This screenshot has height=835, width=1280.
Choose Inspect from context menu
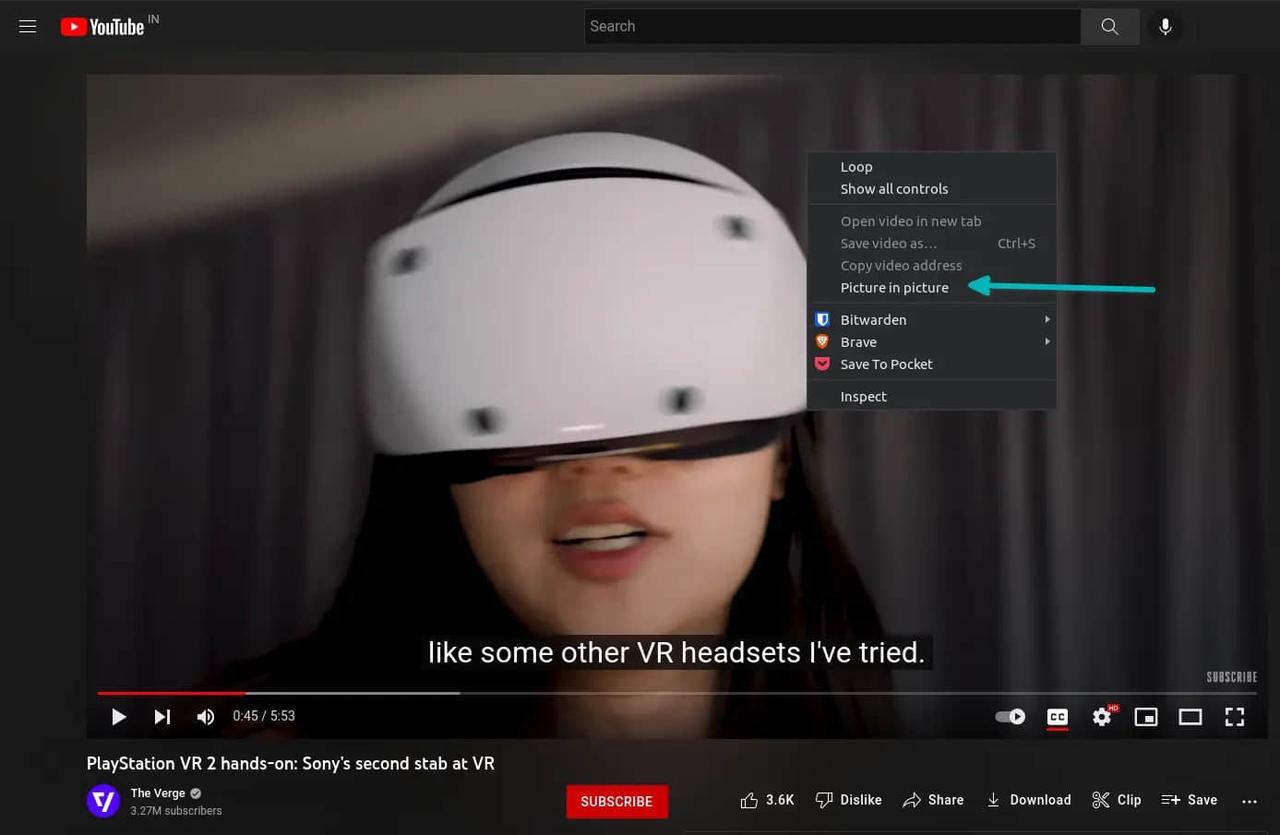click(863, 397)
